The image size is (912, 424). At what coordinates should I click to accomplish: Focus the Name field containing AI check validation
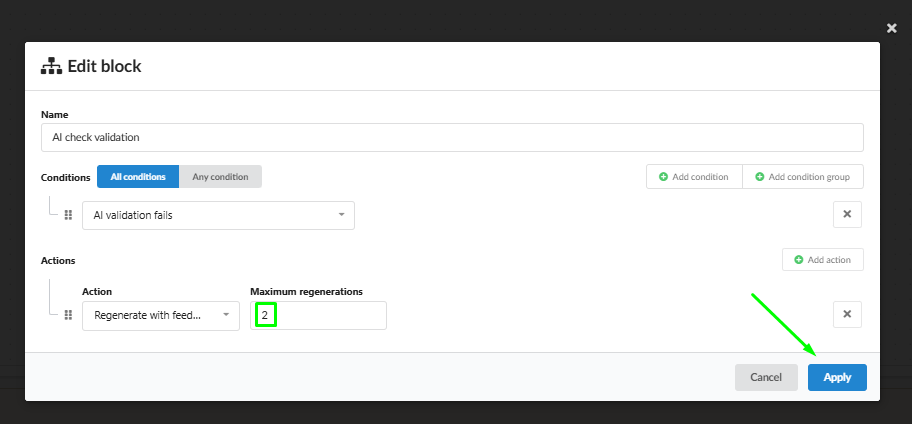pos(452,138)
